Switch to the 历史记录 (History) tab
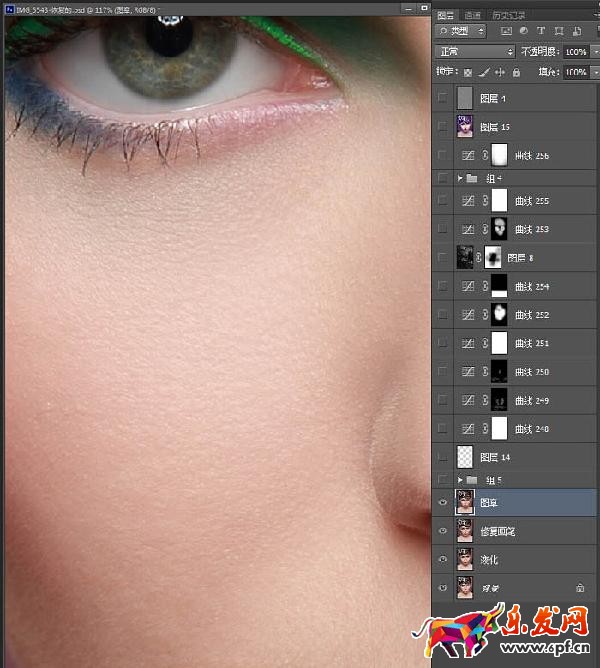Viewport: 600px width, 668px height. click(507, 15)
